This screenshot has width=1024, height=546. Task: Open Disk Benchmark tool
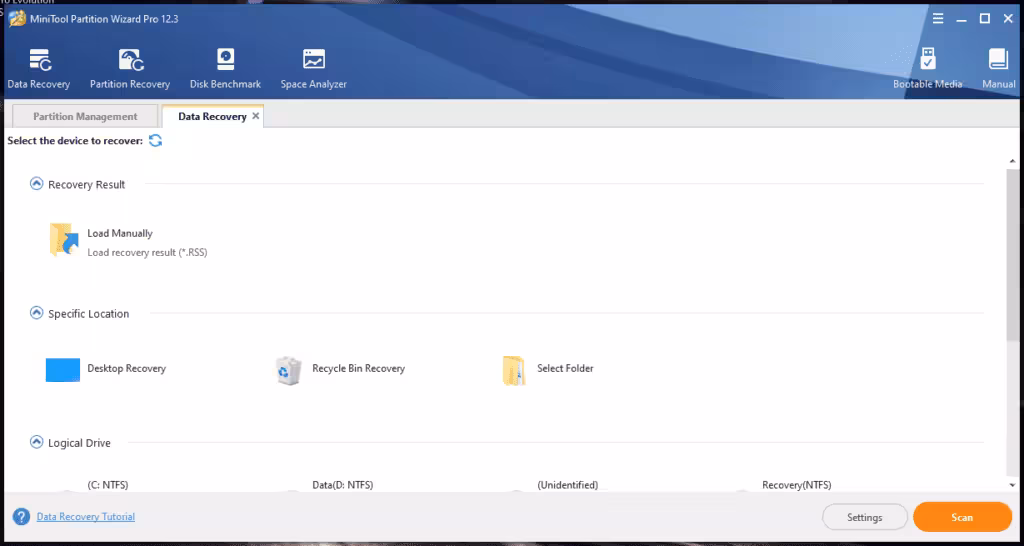tap(225, 69)
